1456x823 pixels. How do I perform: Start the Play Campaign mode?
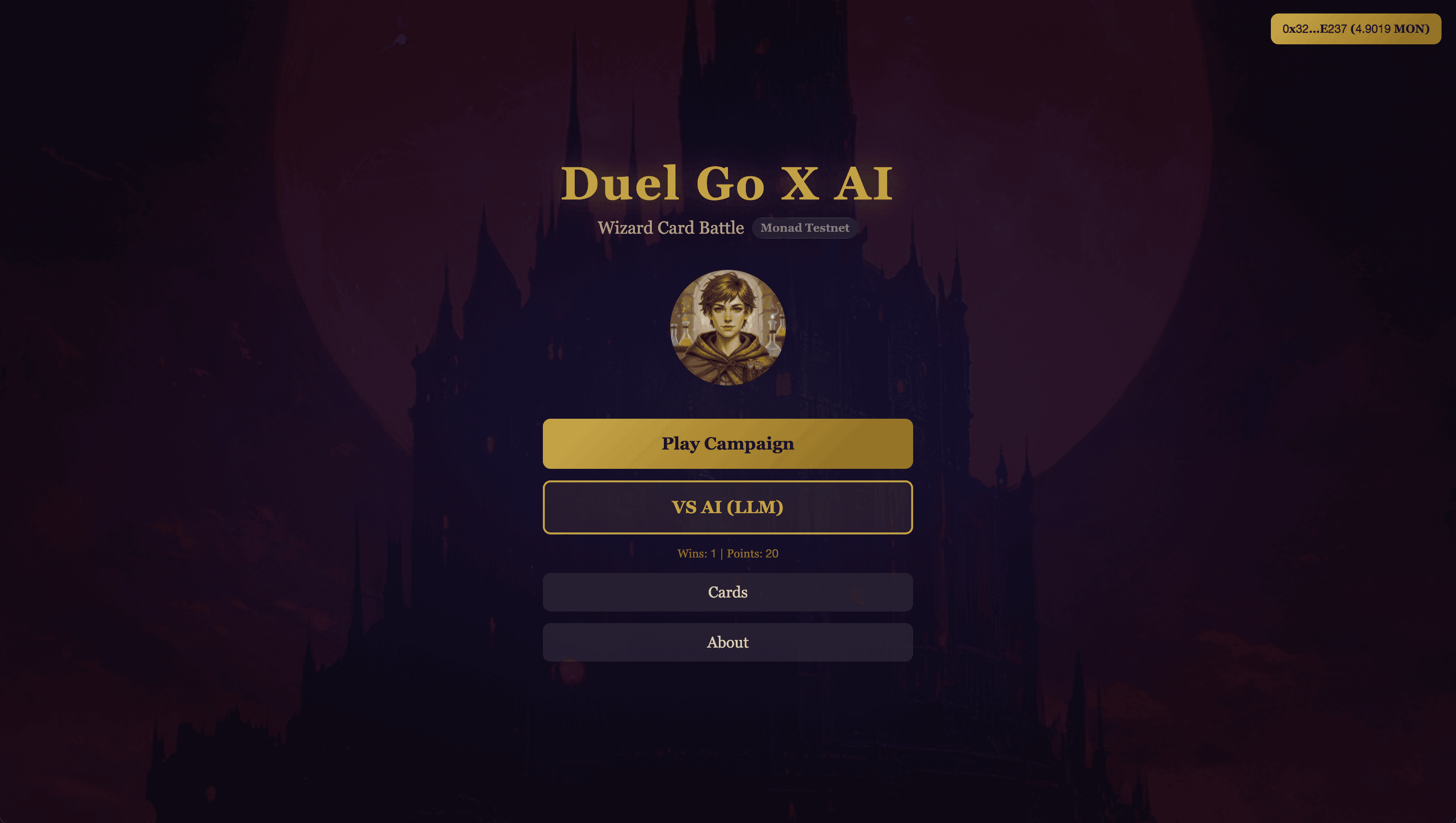click(728, 444)
